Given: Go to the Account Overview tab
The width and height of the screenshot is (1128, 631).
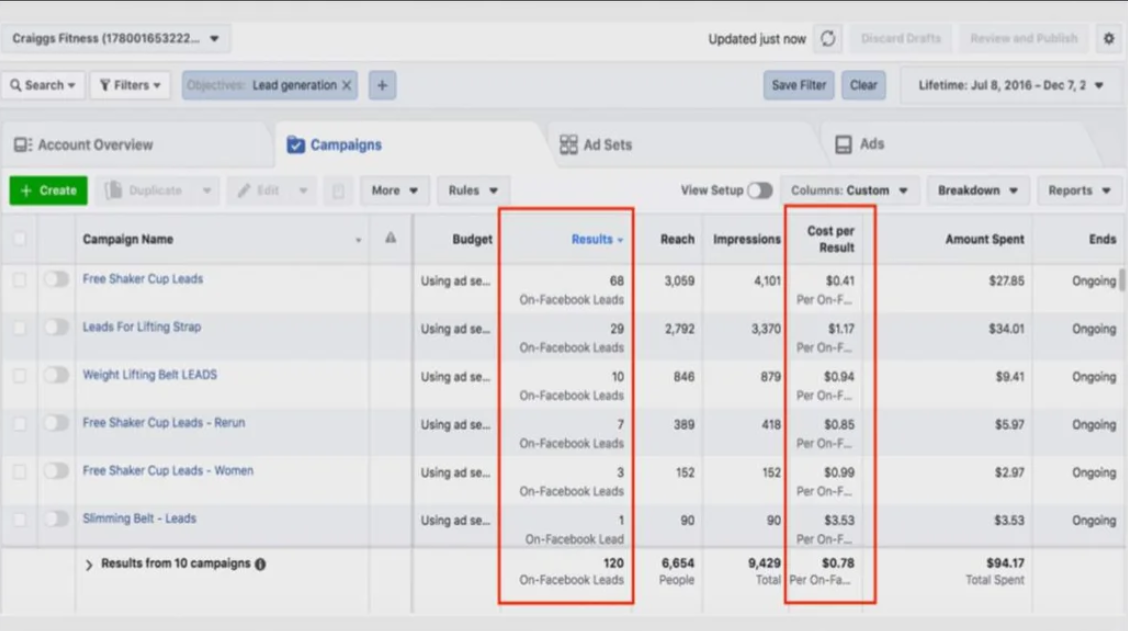Looking at the screenshot, I should 84,145.
